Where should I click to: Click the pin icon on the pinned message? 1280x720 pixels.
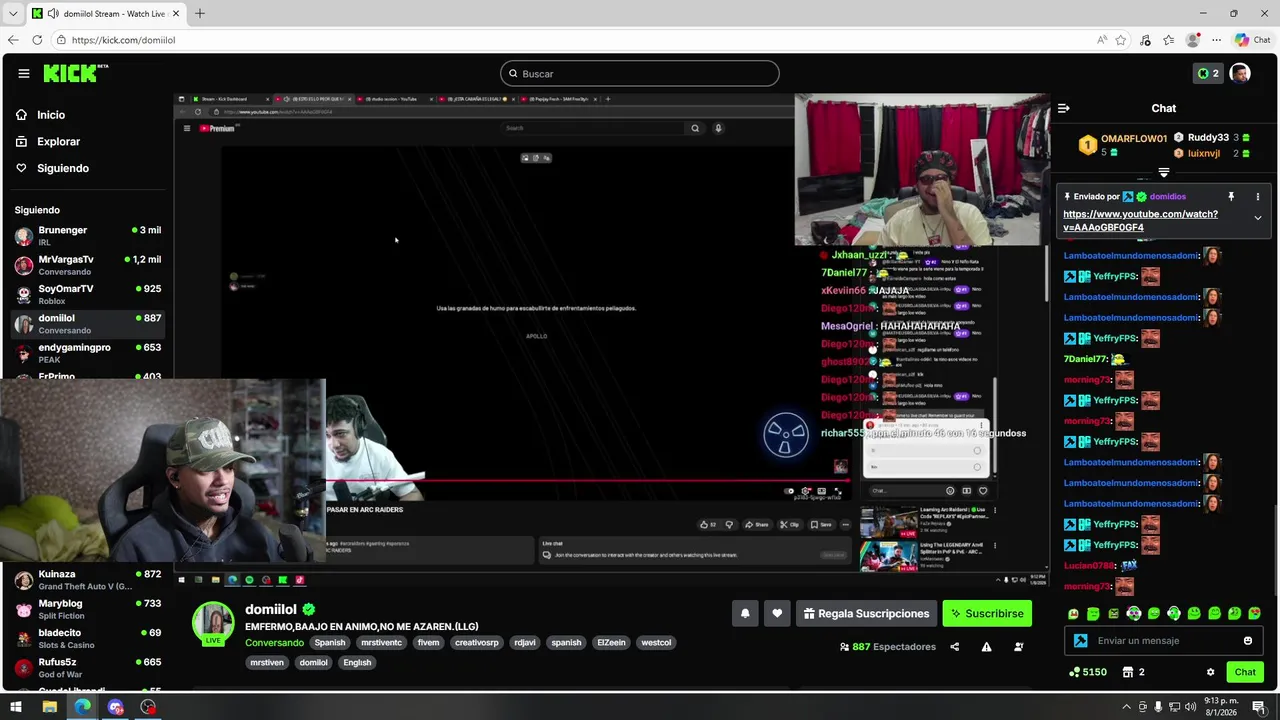[x=1231, y=197]
